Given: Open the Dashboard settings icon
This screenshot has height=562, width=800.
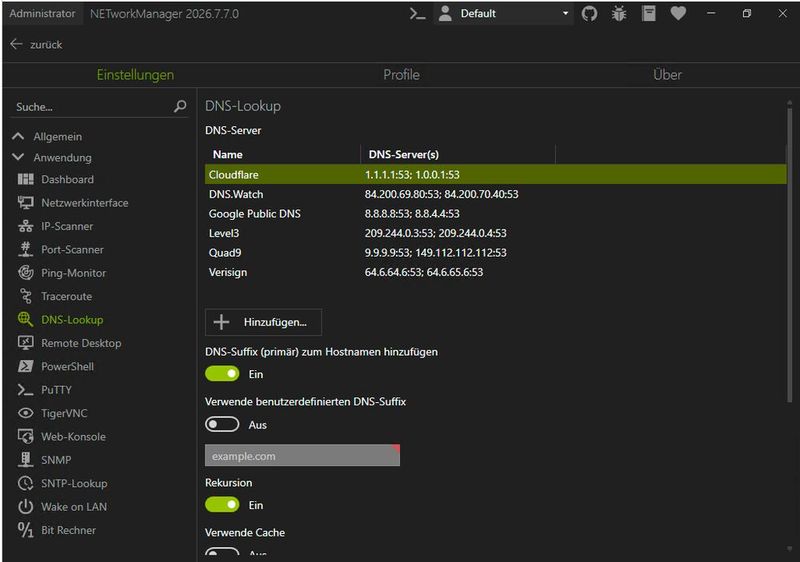Looking at the screenshot, I should (26, 179).
